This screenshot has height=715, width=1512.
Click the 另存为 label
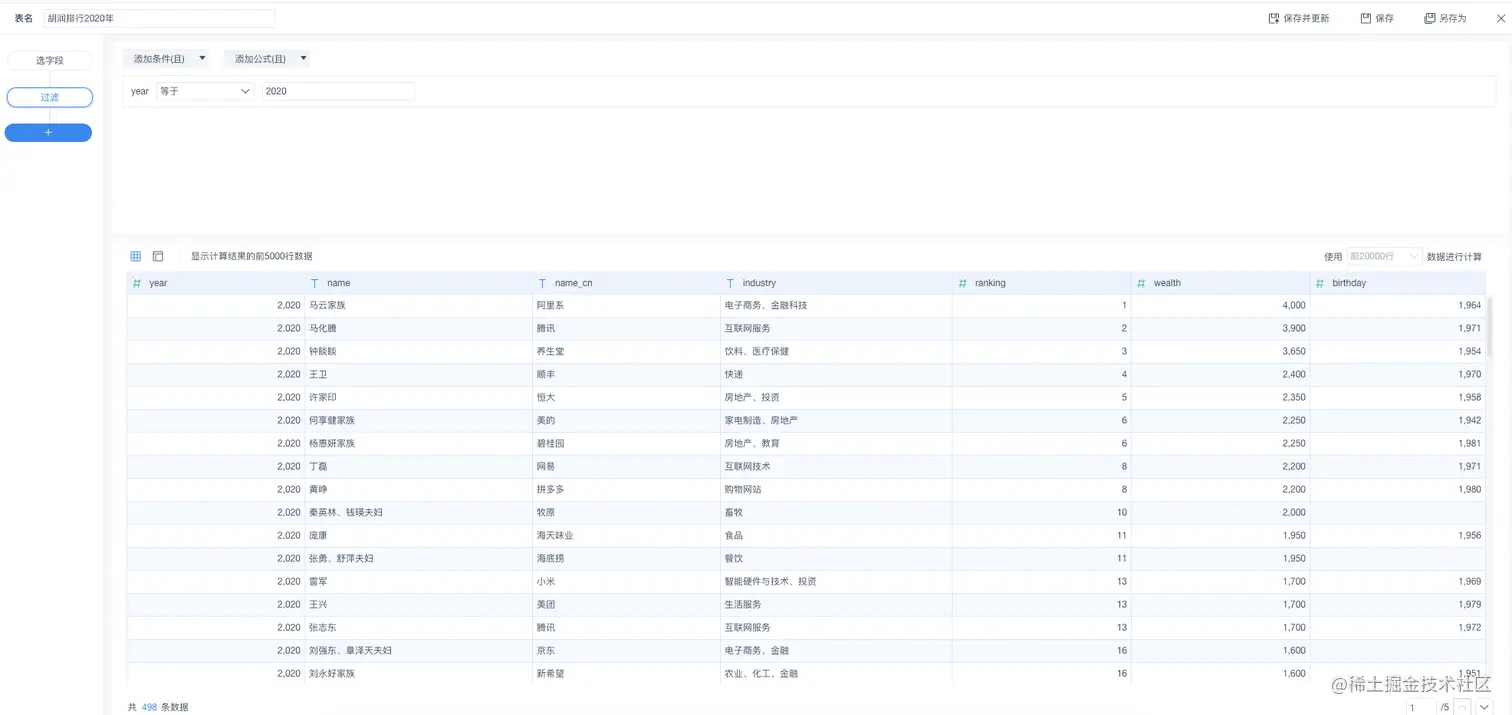tap(1453, 19)
